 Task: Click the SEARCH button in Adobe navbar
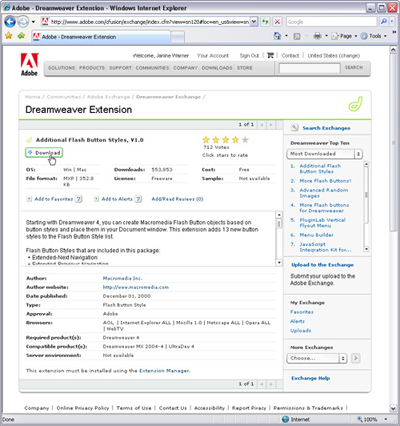coord(354,68)
